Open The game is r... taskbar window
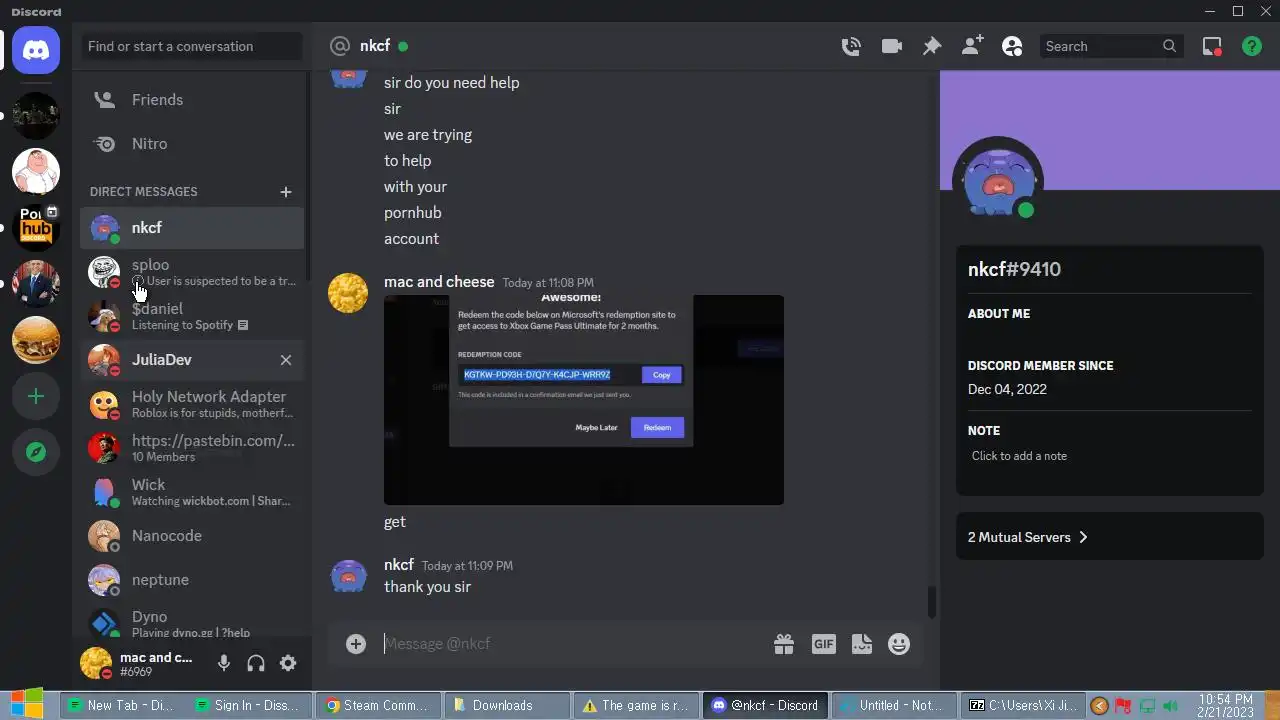Image resolution: width=1280 pixels, height=720 pixels. point(634,705)
